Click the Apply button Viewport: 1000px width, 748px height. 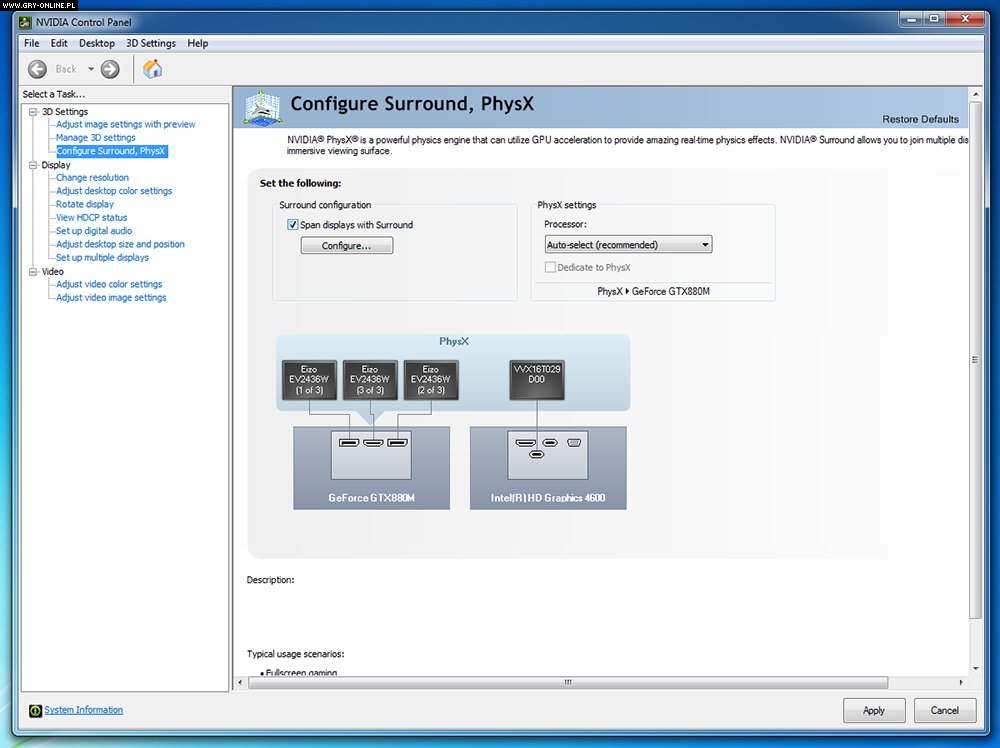point(873,710)
